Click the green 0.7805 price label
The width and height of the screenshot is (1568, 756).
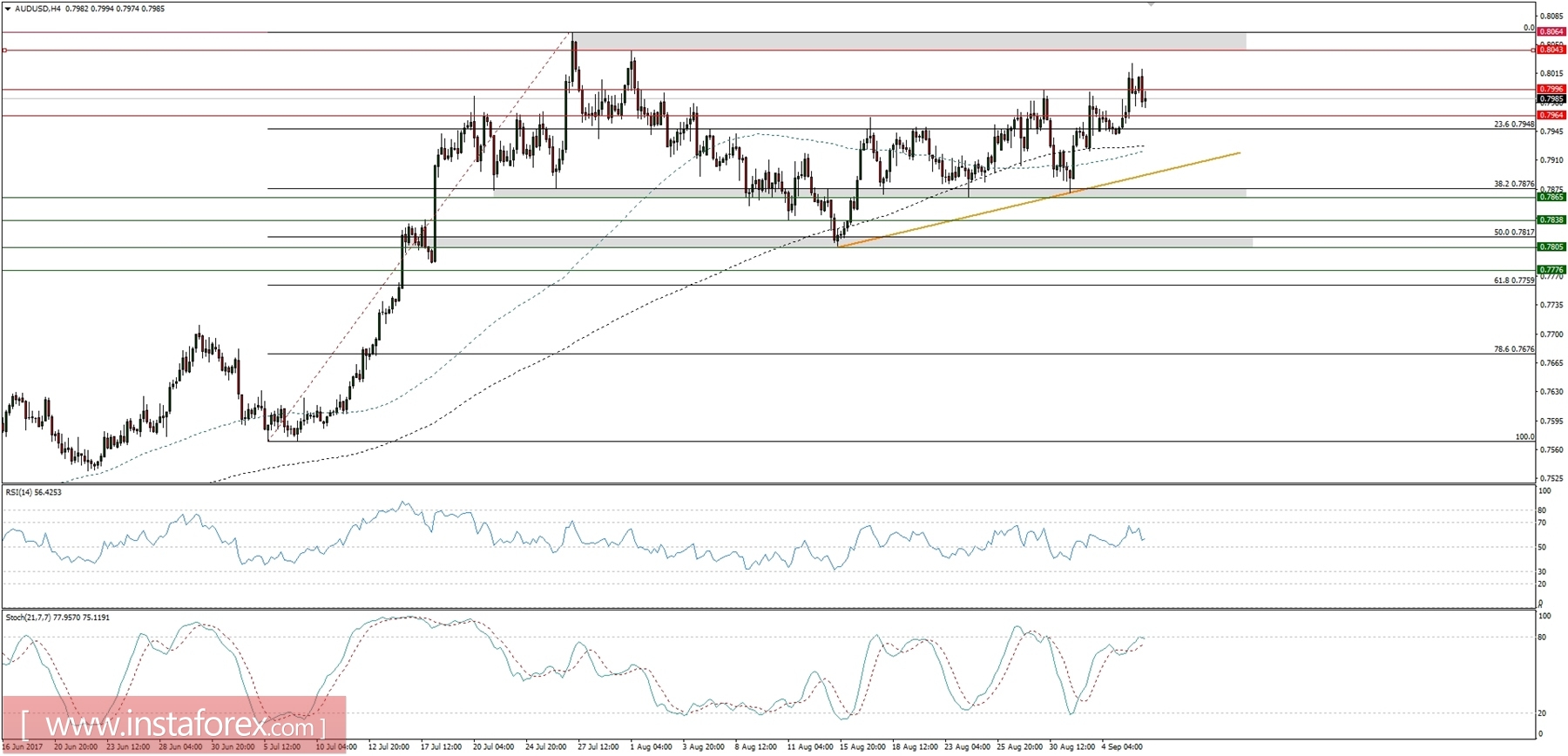(1551, 246)
